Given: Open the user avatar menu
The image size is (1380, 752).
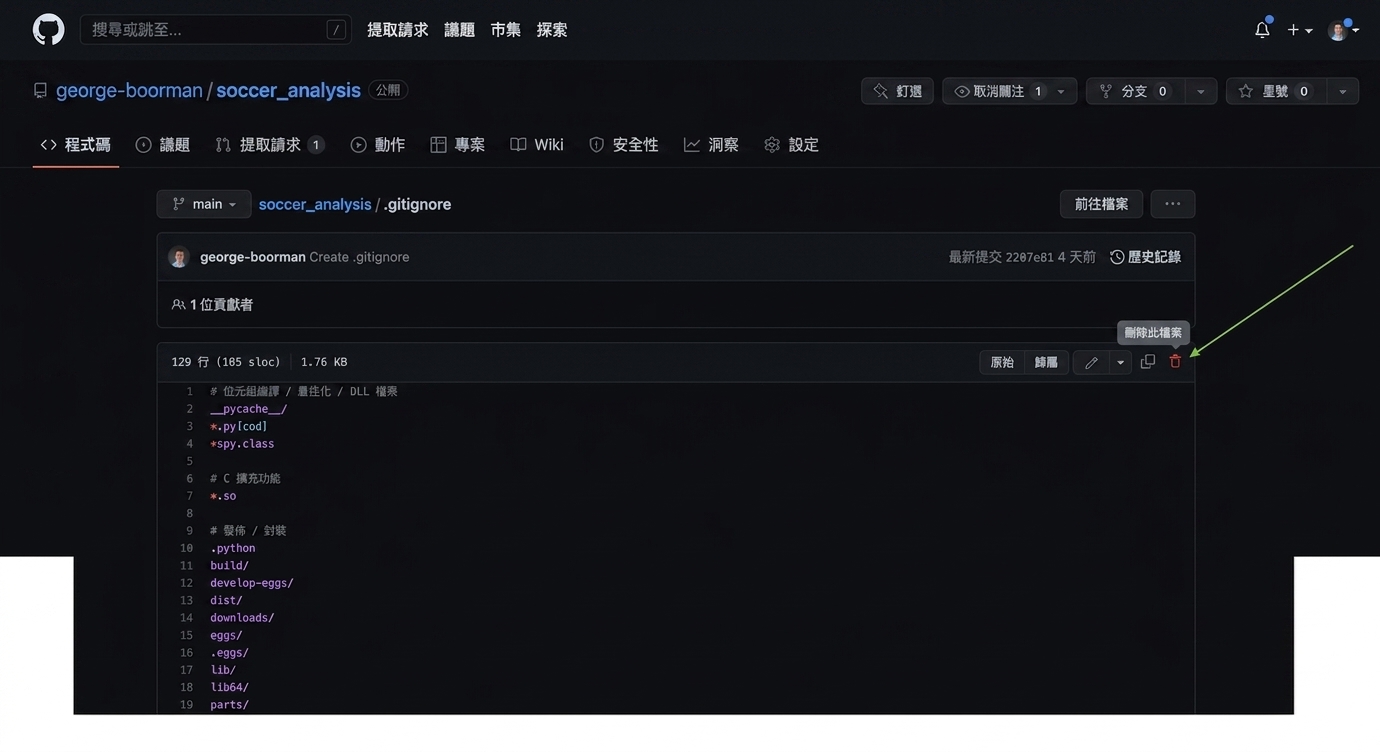Looking at the screenshot, I should (1343, 30).
